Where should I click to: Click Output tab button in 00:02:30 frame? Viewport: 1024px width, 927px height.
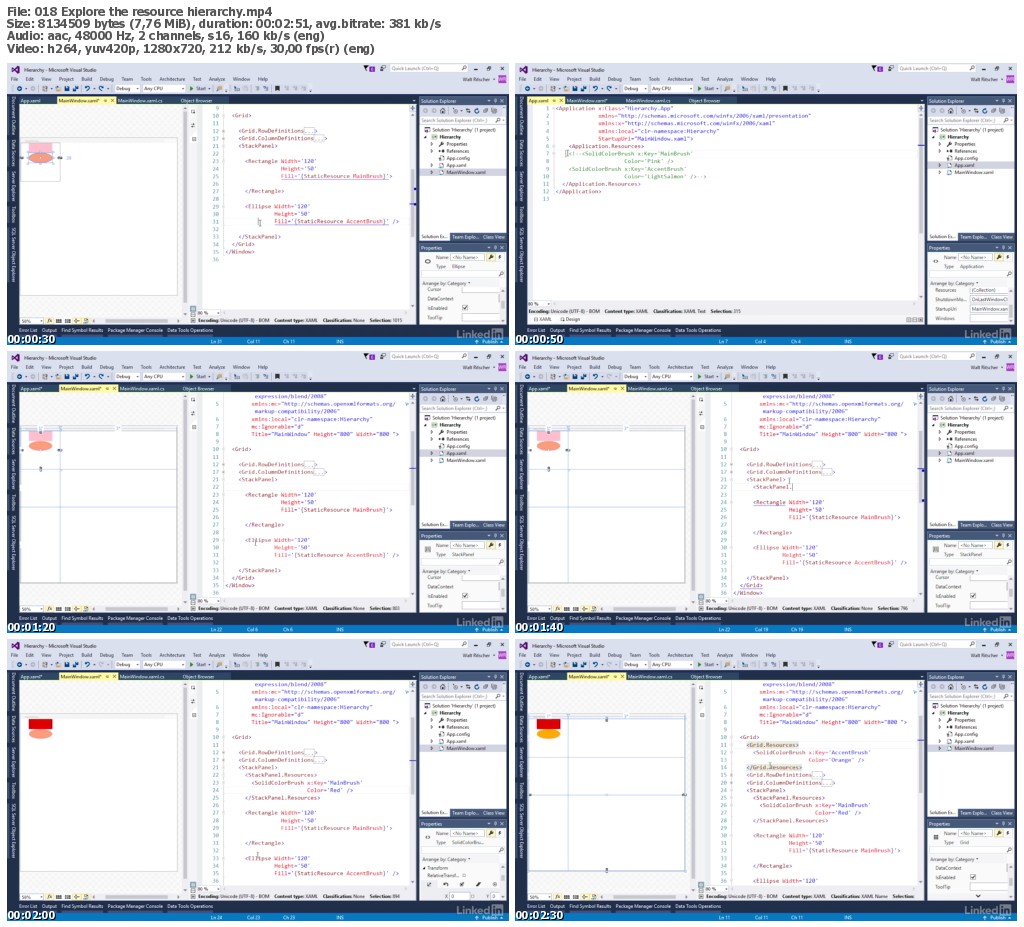click(557, 906)
